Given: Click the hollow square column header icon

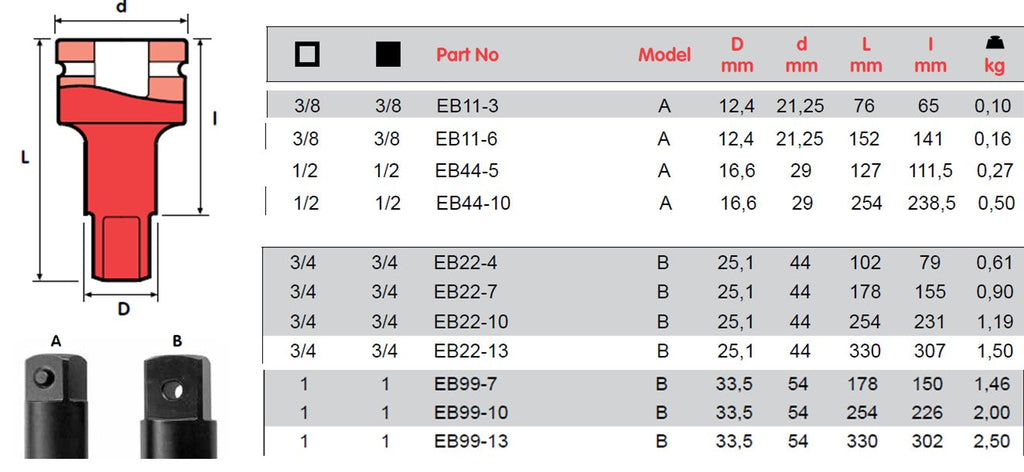Looking at the screenshot, I should point(307,56).
